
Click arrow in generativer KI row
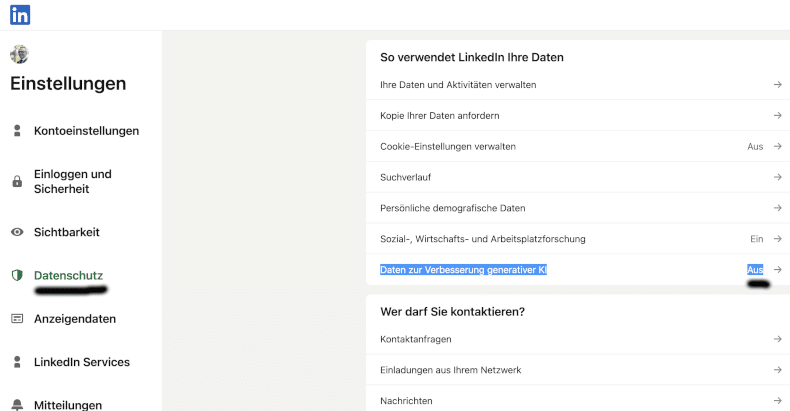point(777,269)
